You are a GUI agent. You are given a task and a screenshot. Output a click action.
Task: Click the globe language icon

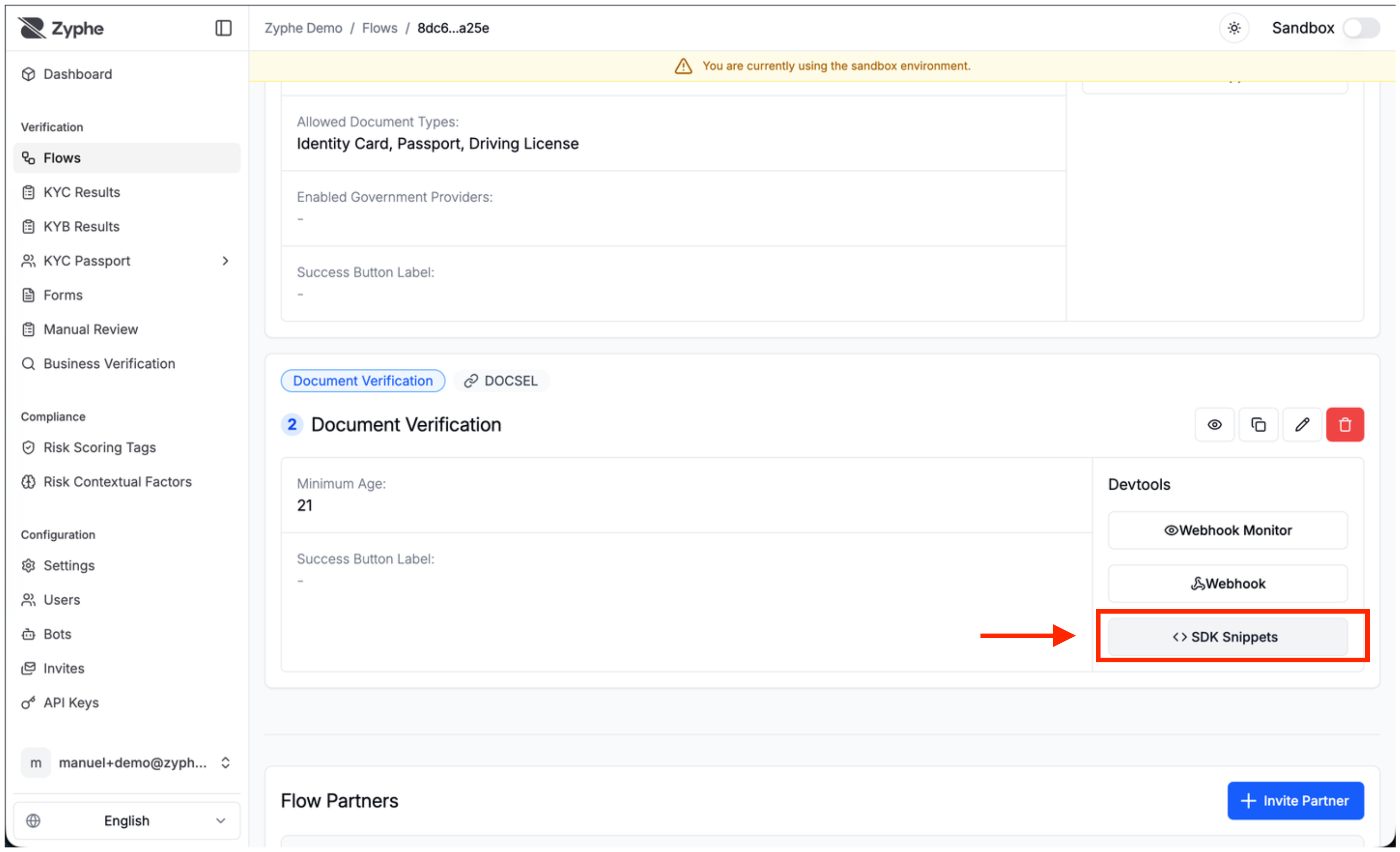coord(33,821)
